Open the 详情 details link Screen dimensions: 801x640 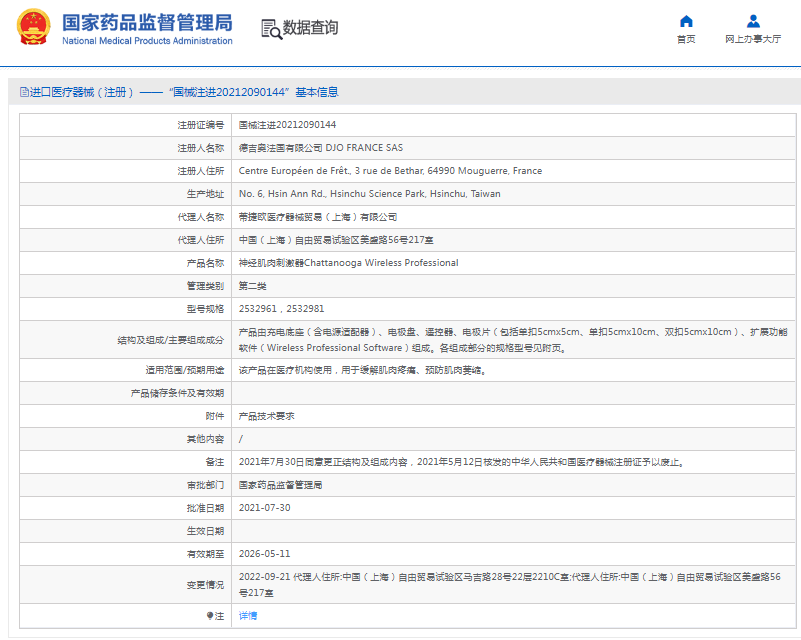248,616
